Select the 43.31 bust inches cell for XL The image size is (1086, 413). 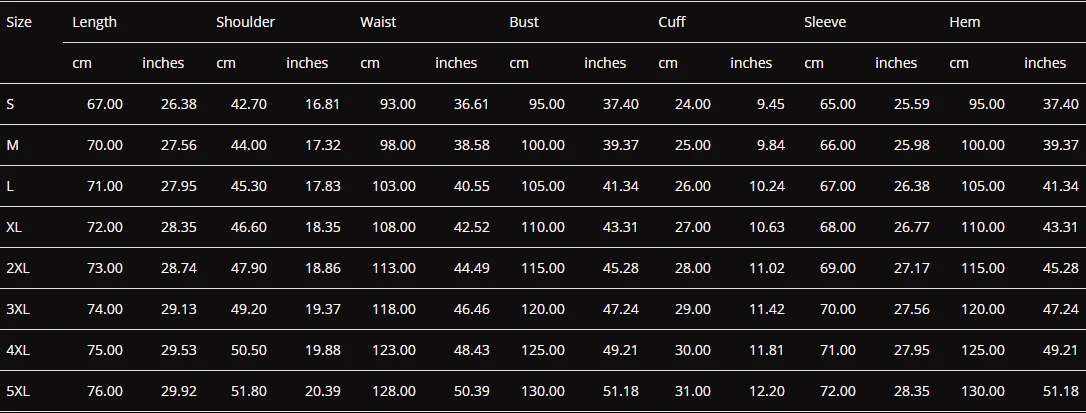click(x=621, y=227)
